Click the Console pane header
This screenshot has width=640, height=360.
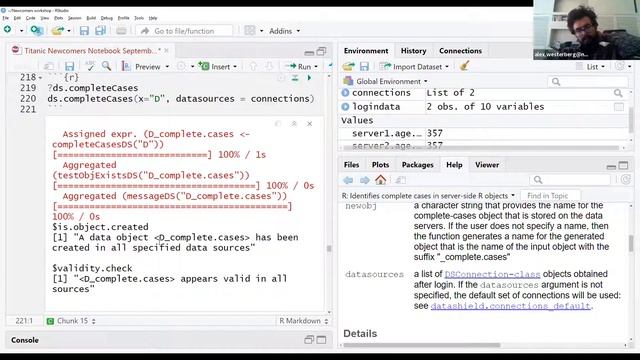point(168,340)
